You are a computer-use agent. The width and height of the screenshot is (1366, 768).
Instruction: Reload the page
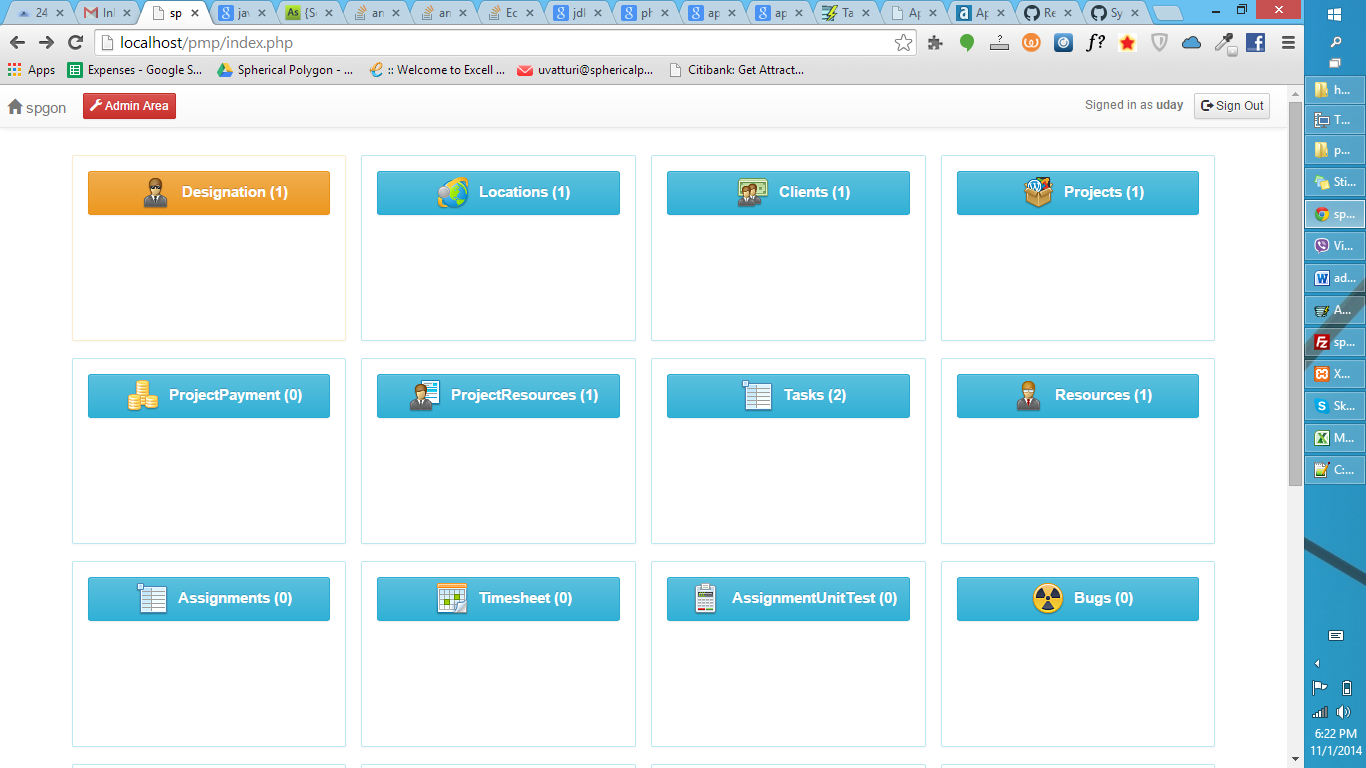click(x=75, y=43)
